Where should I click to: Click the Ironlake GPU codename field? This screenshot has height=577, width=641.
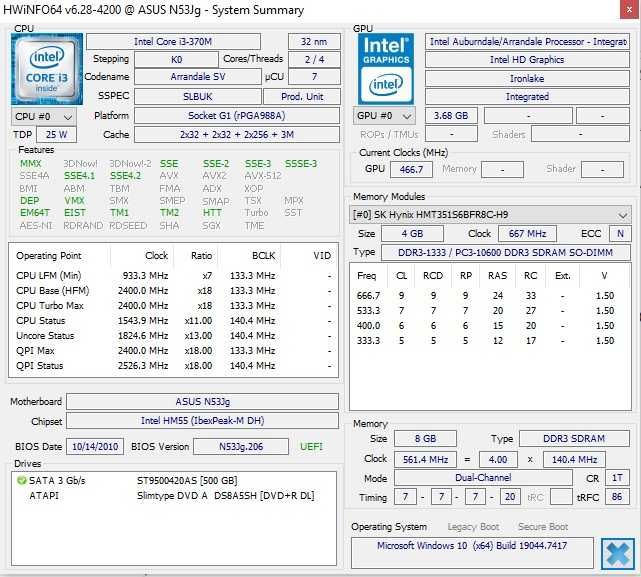point(527,79)
